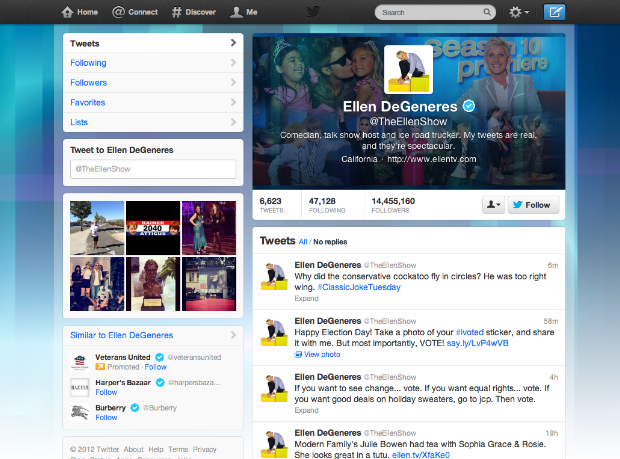Open the 47,128 Following count
Image resolution: width=620 pixels, height=459 pixels.
click(327, 205)
